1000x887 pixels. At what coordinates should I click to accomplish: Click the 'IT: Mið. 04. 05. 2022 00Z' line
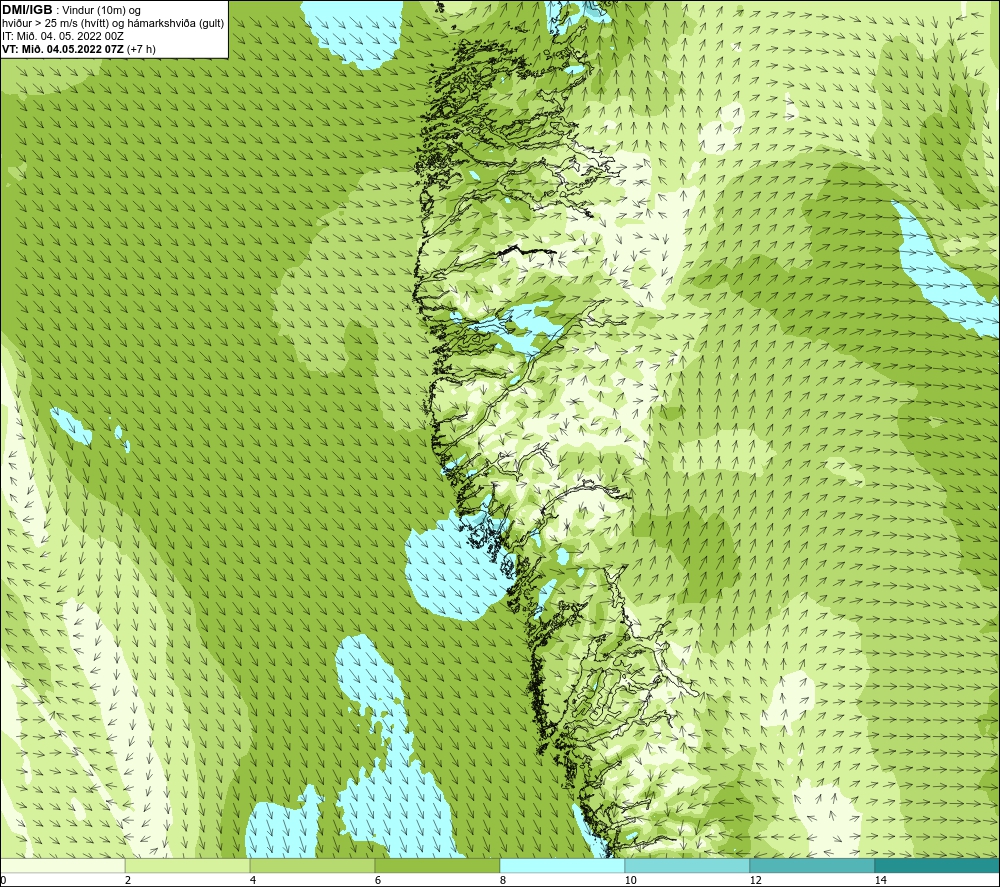tap(62, 36)
